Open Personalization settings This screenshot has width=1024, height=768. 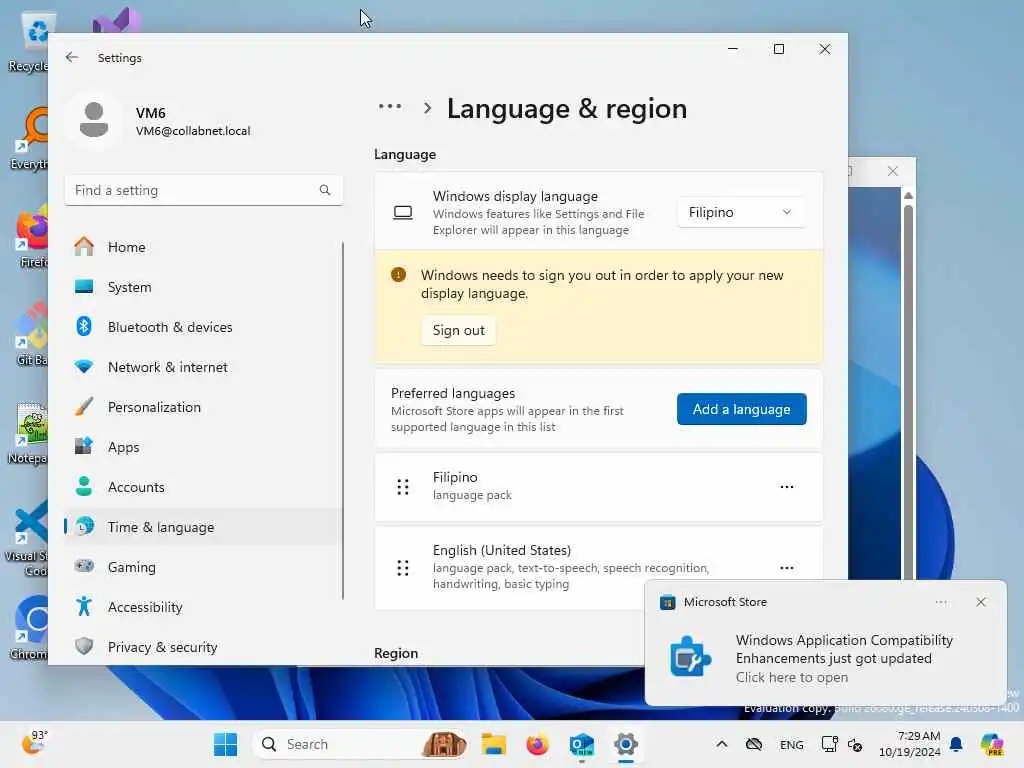coord(203,407)
